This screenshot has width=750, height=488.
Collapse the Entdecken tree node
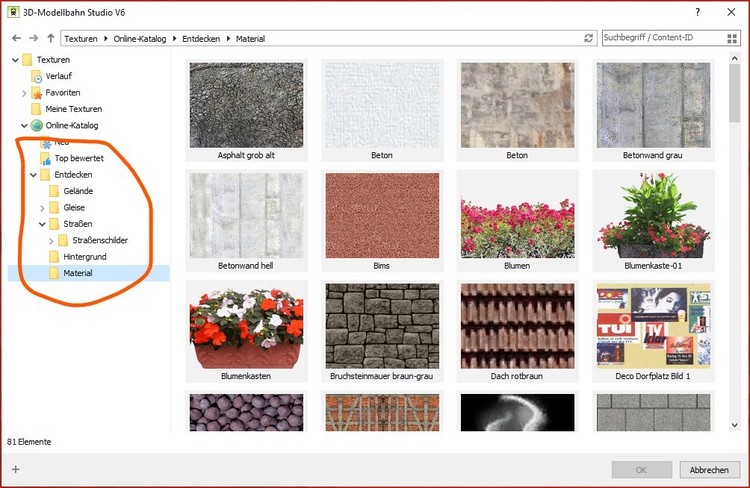pos(33,175)
